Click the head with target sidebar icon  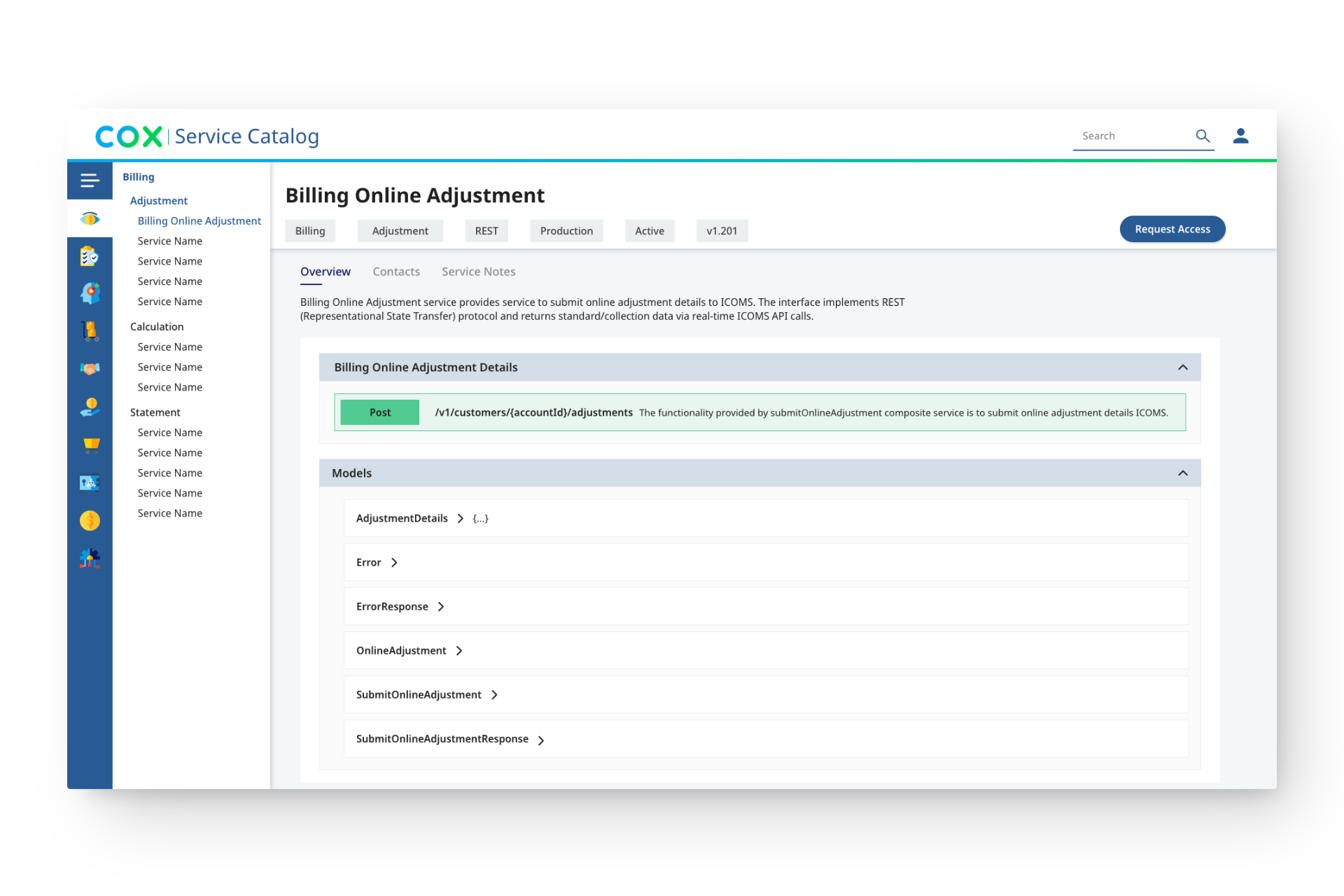(90, 293)
